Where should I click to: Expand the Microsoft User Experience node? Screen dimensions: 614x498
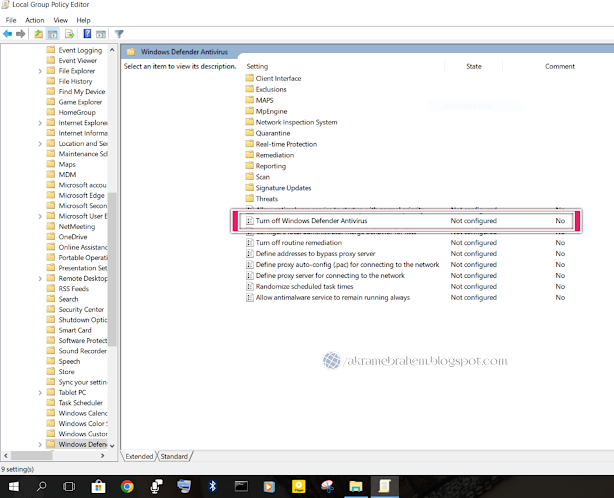click(40, 216)
